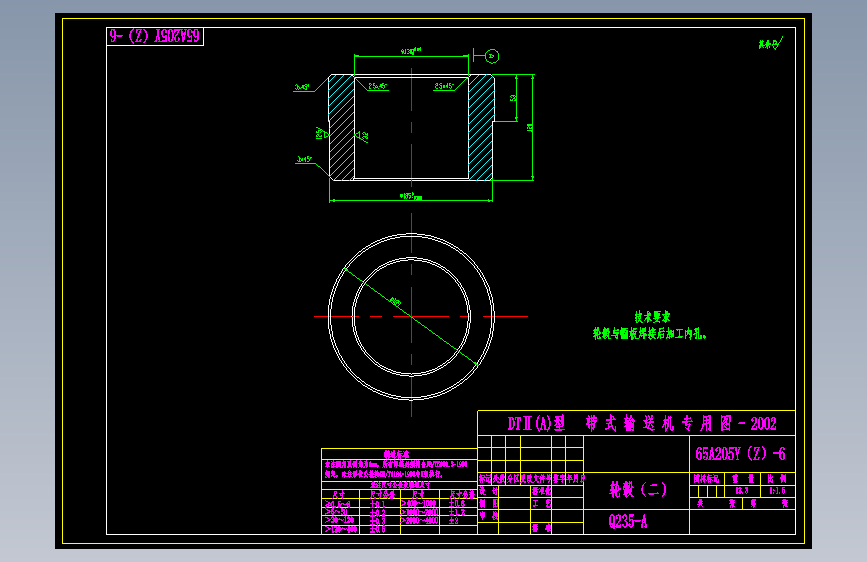Click the '制图' cell in title block
This screenshot has height=562, width=867.
click(x=488, y=503)
